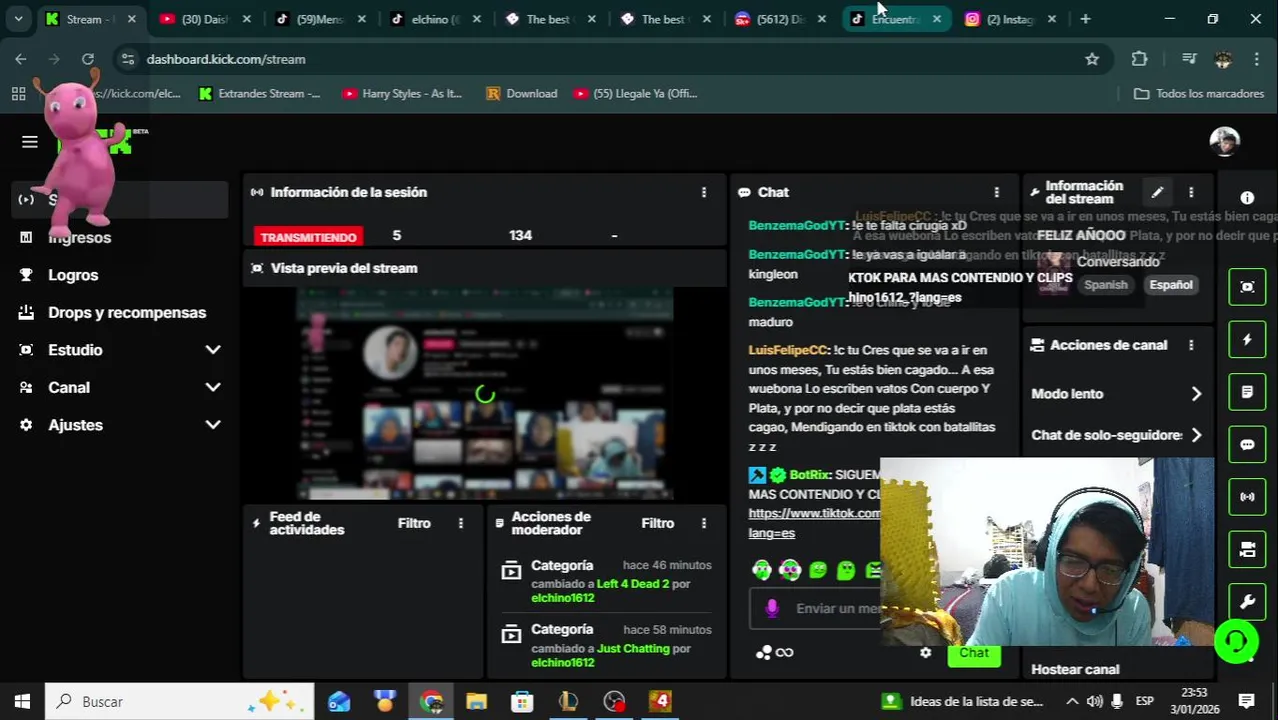The height and width of the screenshot is (720, 1278).
Task: Bookmark this page with the star icon
Action: pyautogui.click(x=1092, y=59)
